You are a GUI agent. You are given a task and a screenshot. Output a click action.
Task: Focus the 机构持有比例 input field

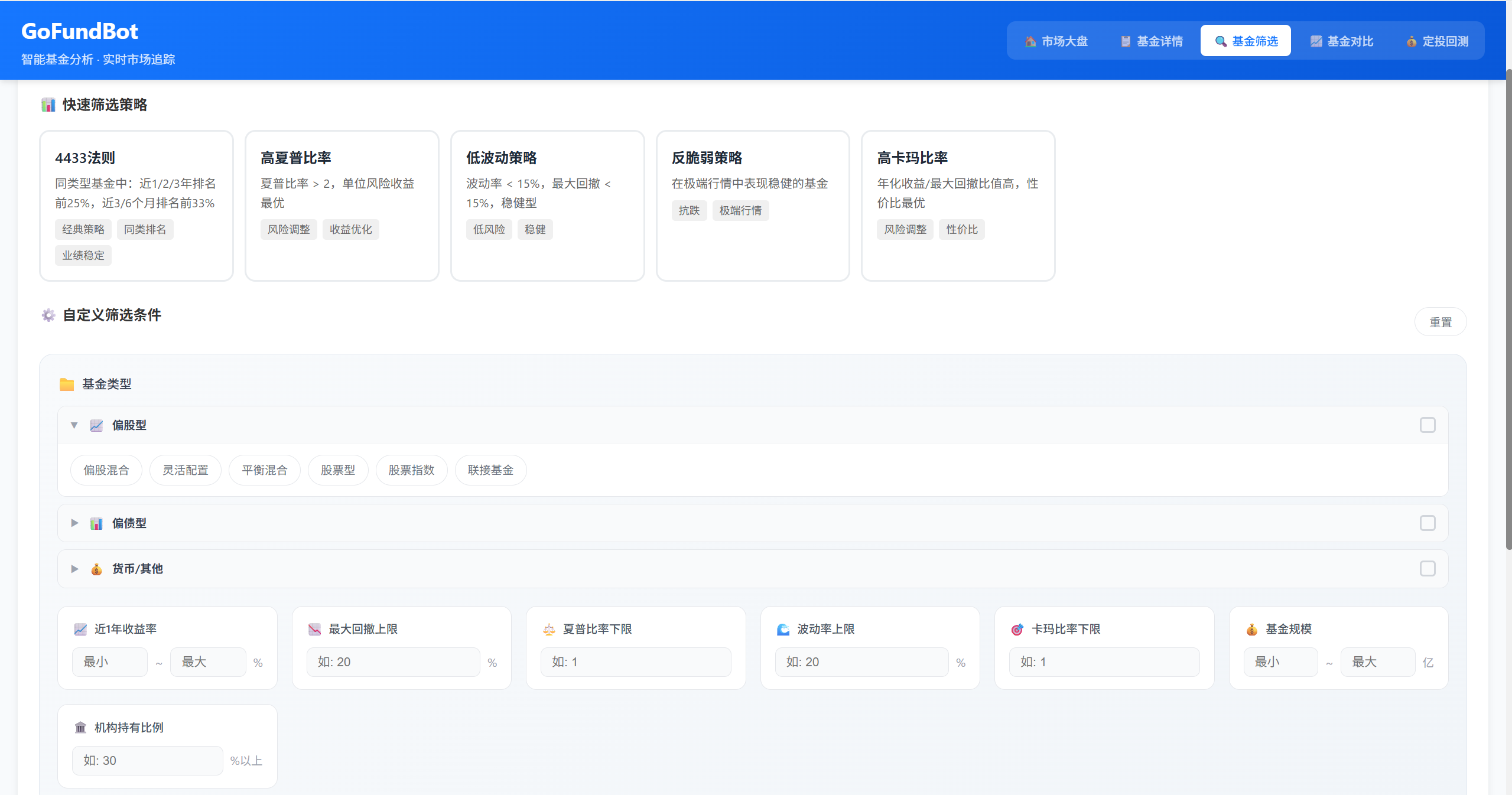click(x=148, y=761)
